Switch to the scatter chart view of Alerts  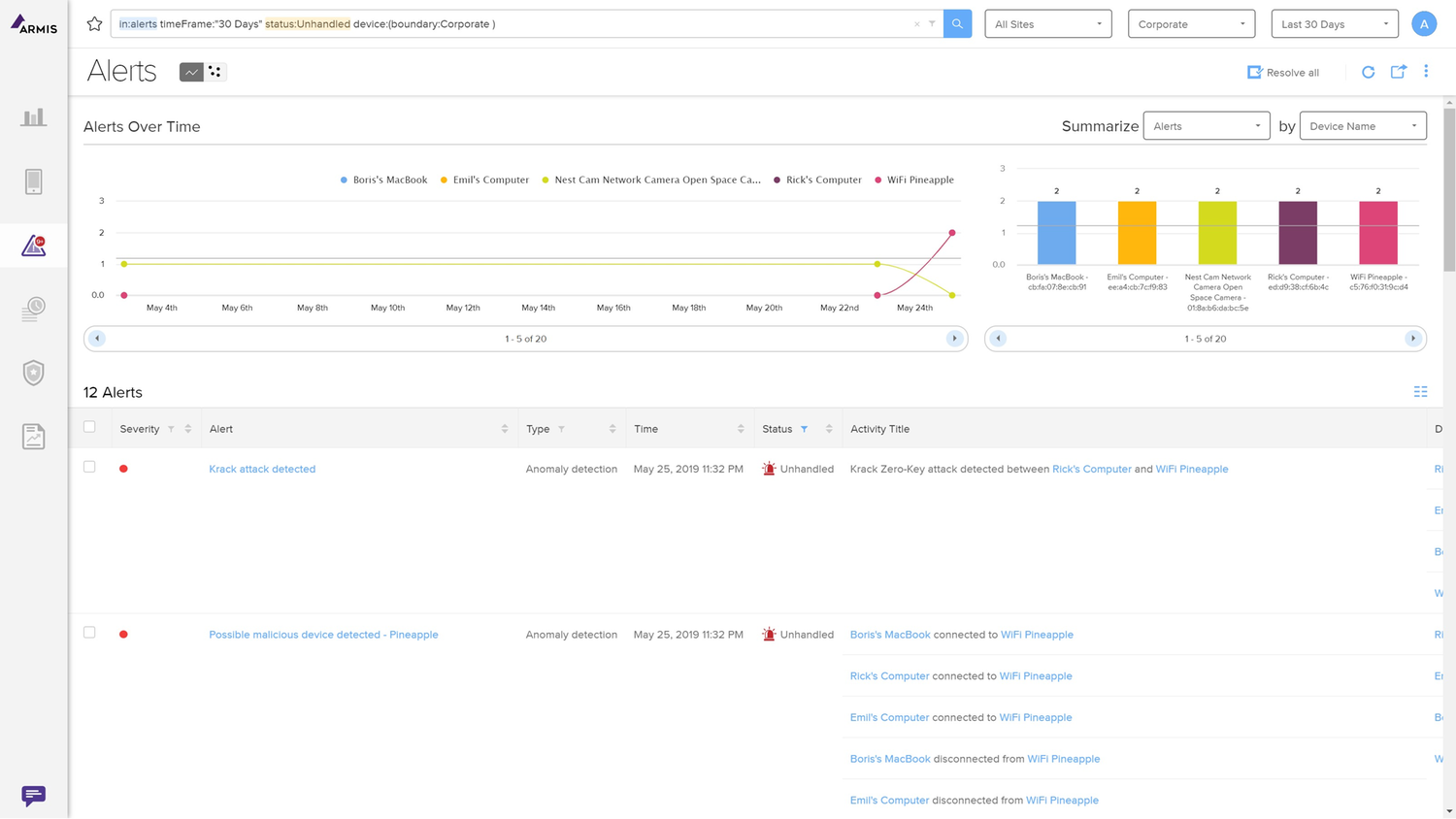click(215, 71)
